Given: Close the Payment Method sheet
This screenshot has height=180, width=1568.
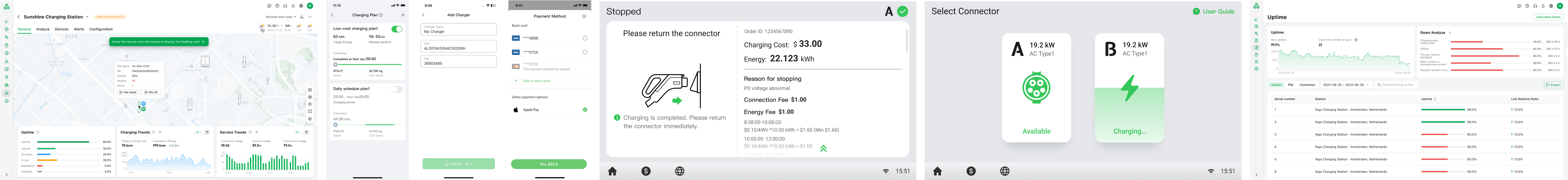Looking at the screenshot, I should click(584, 17).
